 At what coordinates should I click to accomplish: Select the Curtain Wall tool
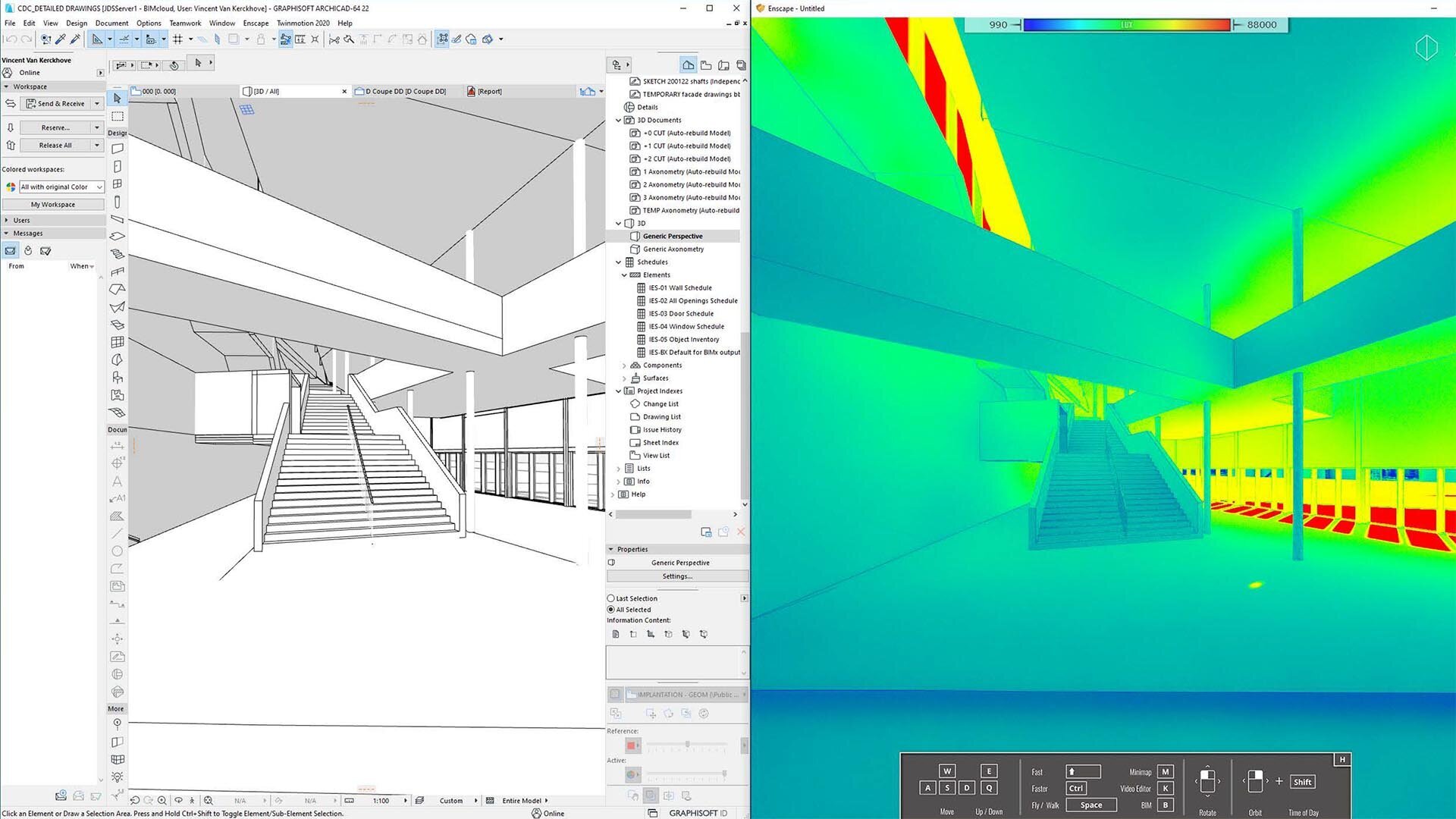coord(118,342)
